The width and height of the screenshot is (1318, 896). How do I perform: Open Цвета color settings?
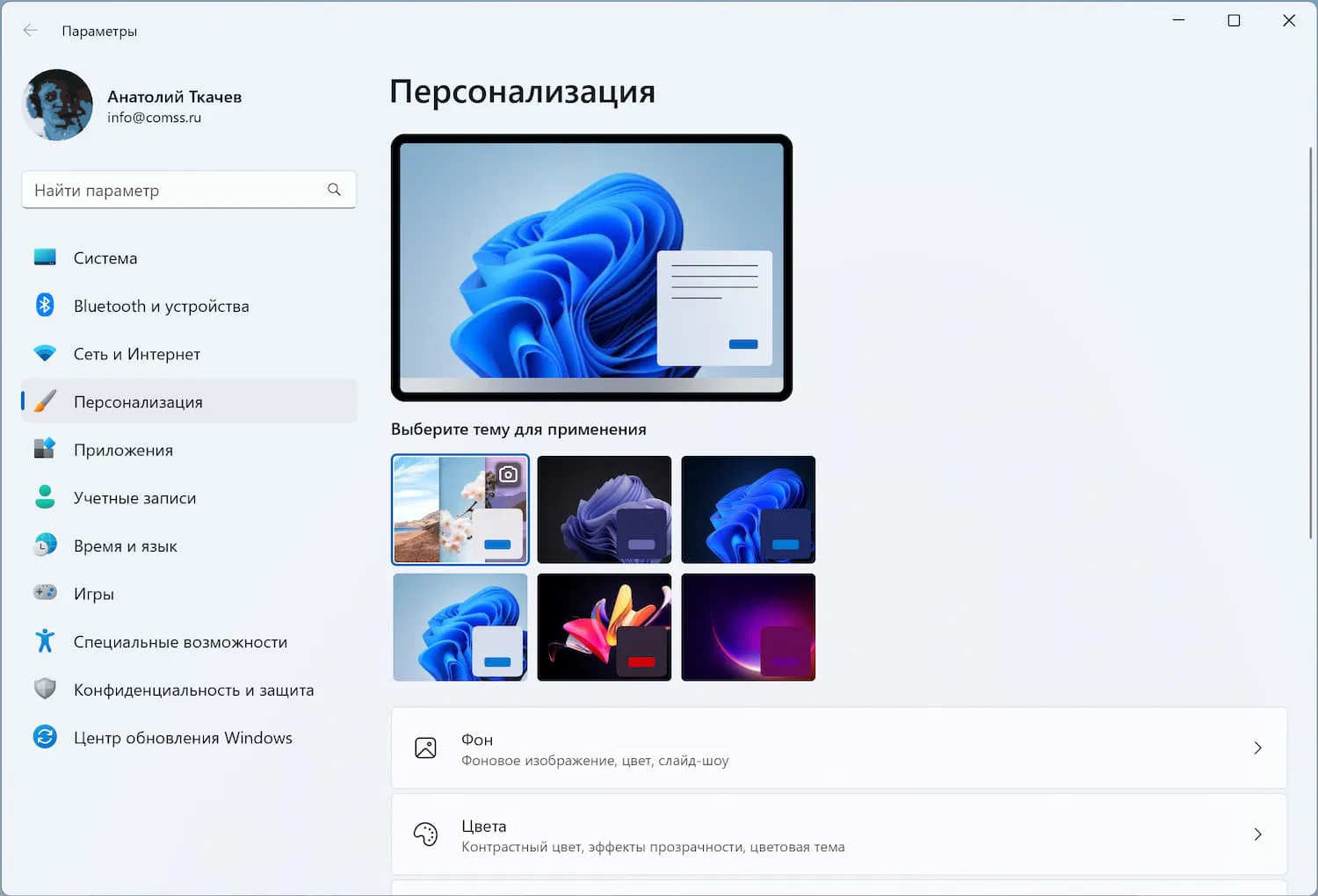(839, 835)
